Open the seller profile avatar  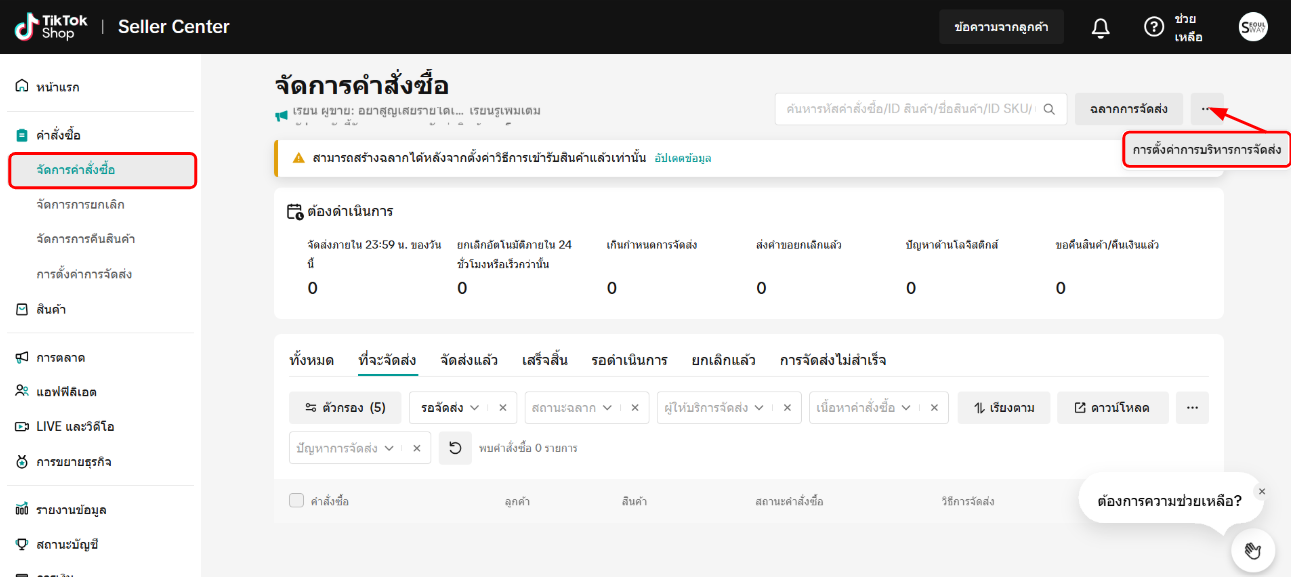click(1252, 26)
